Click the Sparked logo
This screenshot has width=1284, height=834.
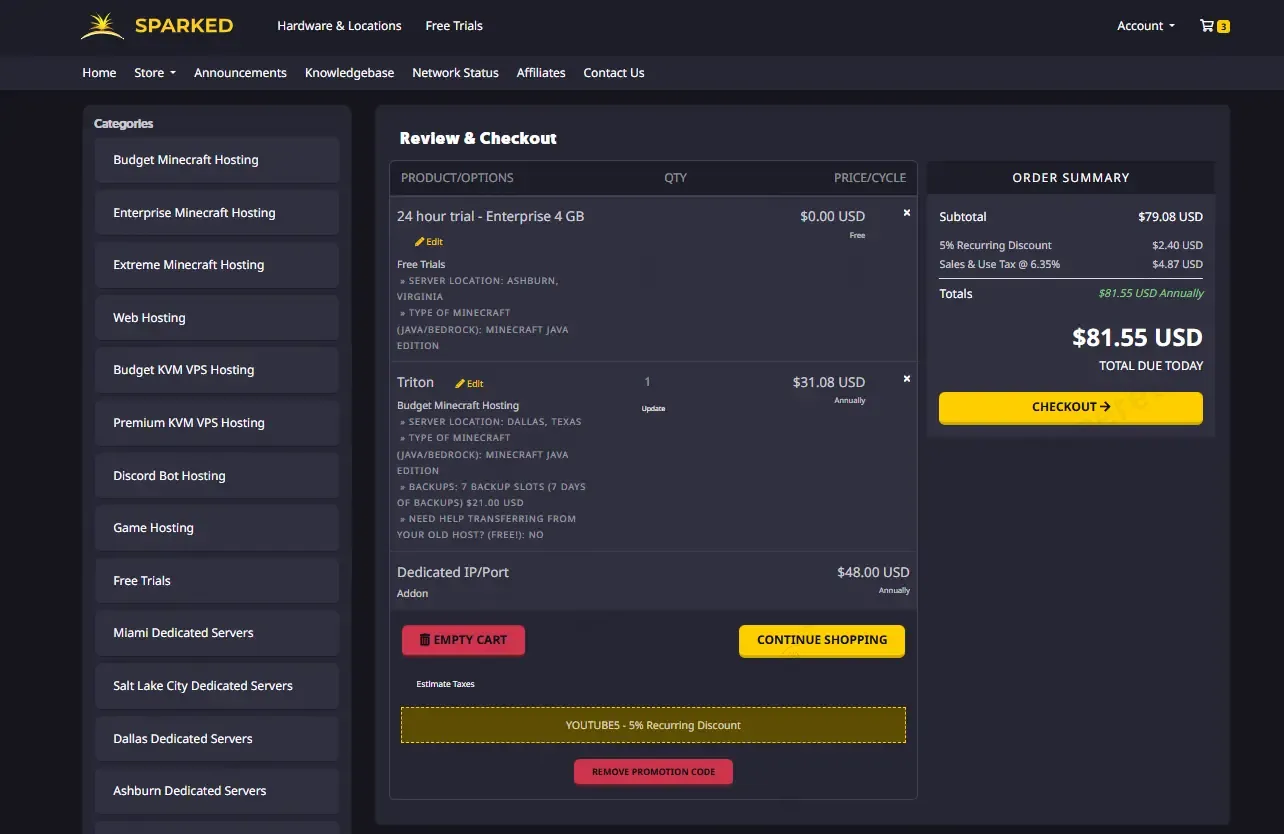point(157,26)
